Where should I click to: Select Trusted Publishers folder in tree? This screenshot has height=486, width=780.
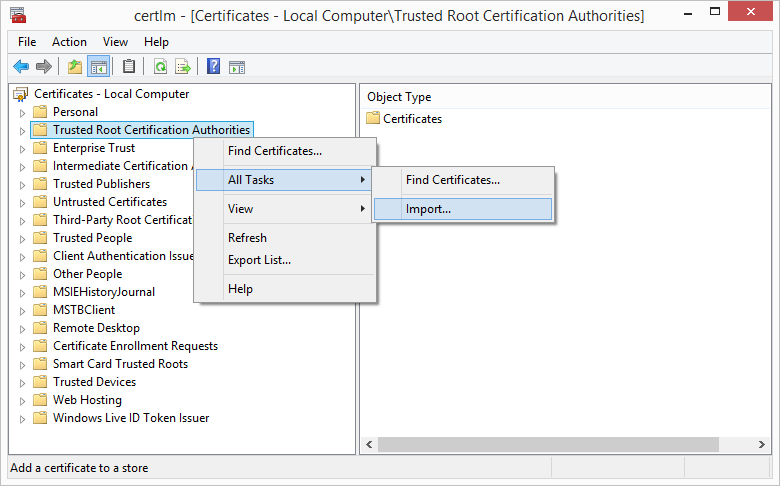(101, 184)
